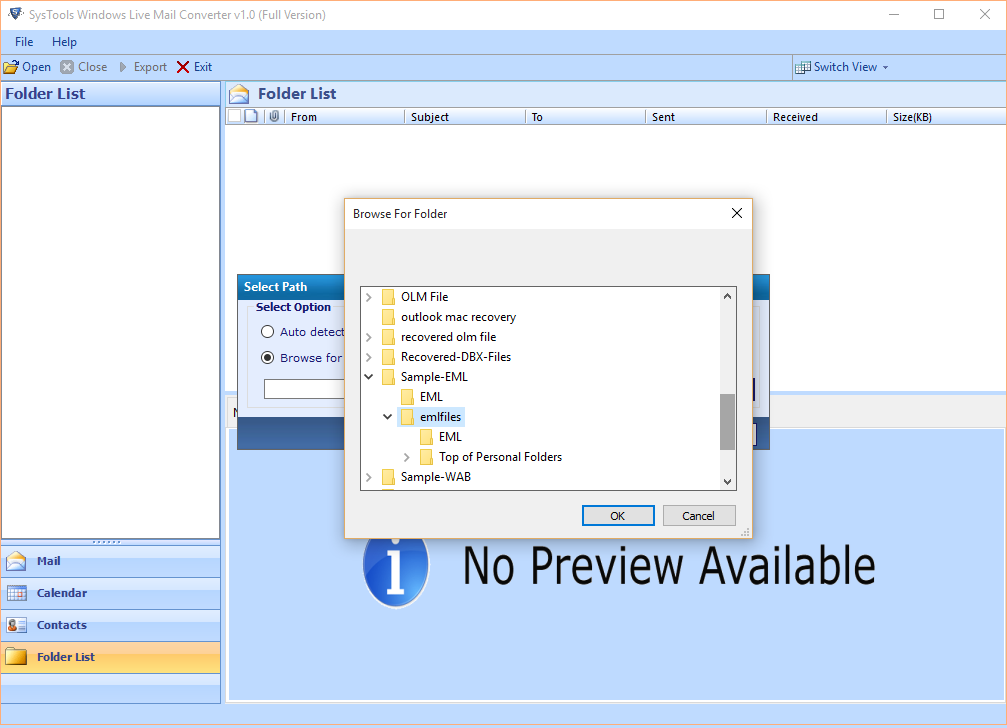Expand the Sample-WAB folder

[369, 477]
